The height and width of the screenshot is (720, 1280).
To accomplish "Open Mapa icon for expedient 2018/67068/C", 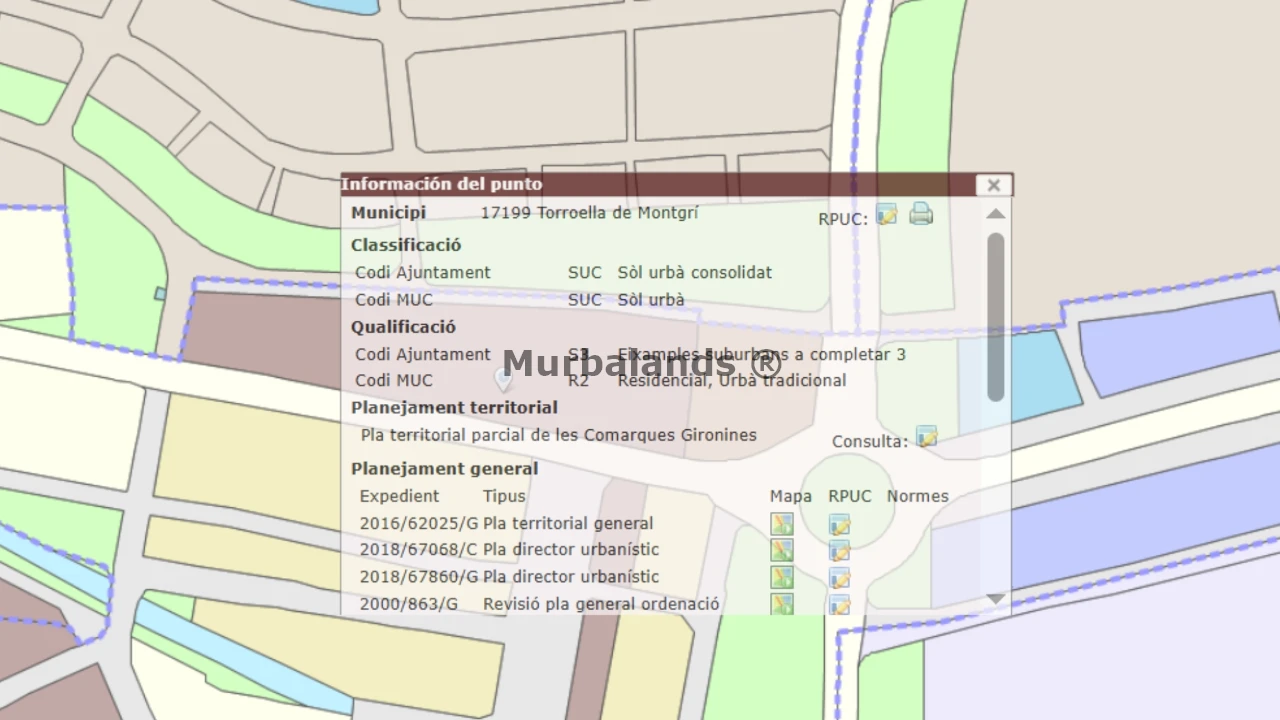I will coord(782,550).
